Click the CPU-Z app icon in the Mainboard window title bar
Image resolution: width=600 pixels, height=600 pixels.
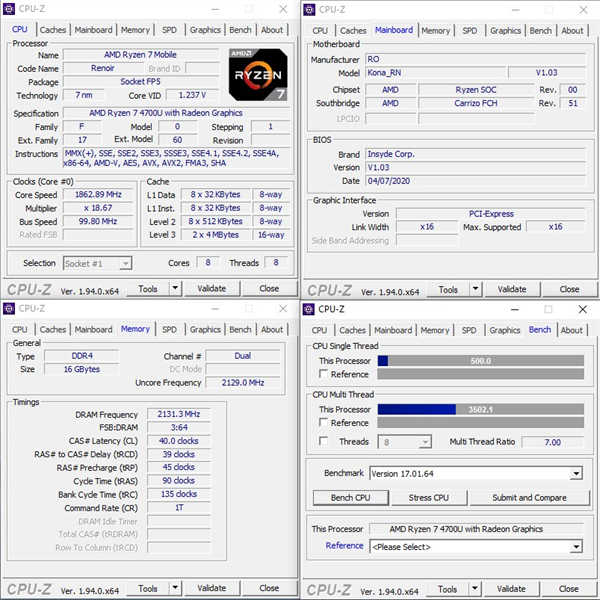point(309,9)
